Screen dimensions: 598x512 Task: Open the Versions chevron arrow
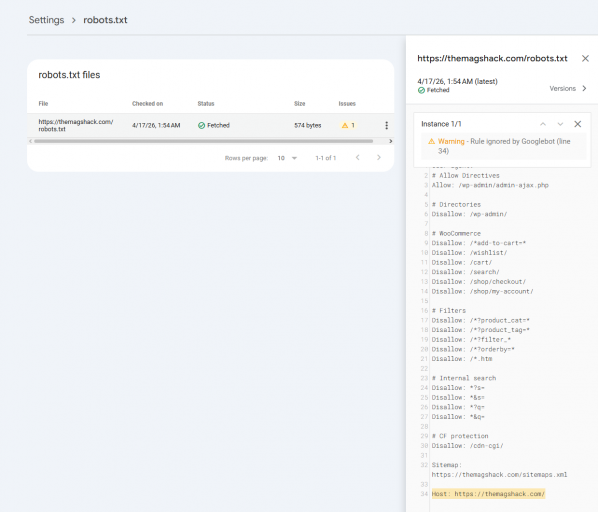[584, 88]
